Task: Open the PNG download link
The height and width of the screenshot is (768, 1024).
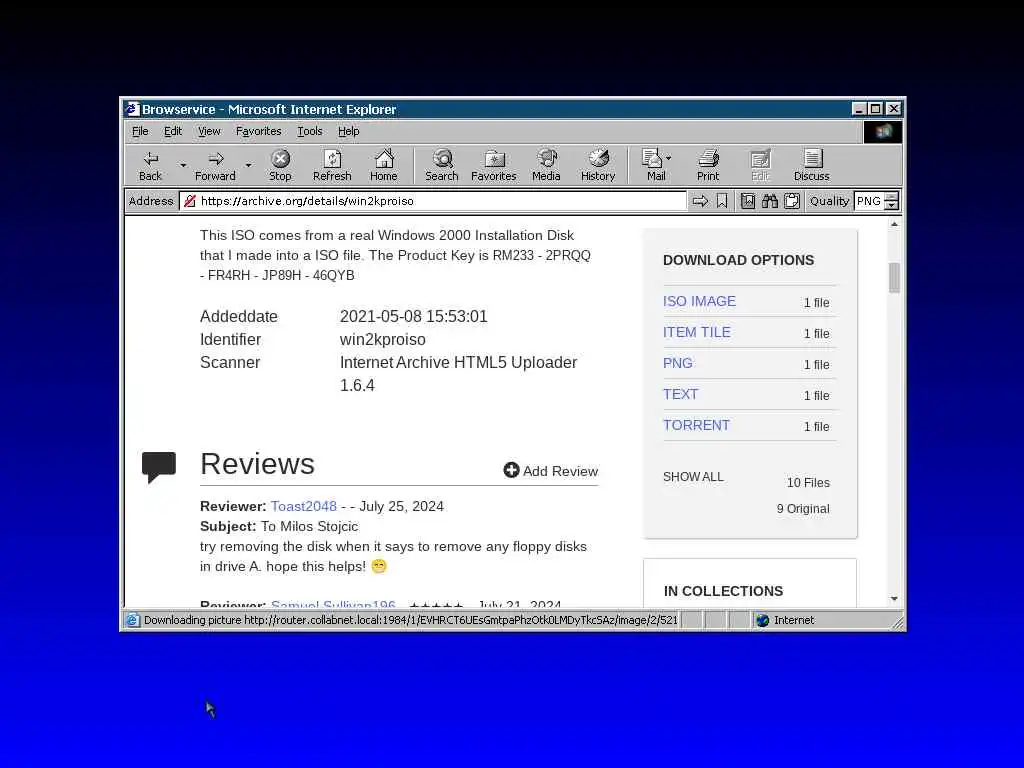Action: 677,363
